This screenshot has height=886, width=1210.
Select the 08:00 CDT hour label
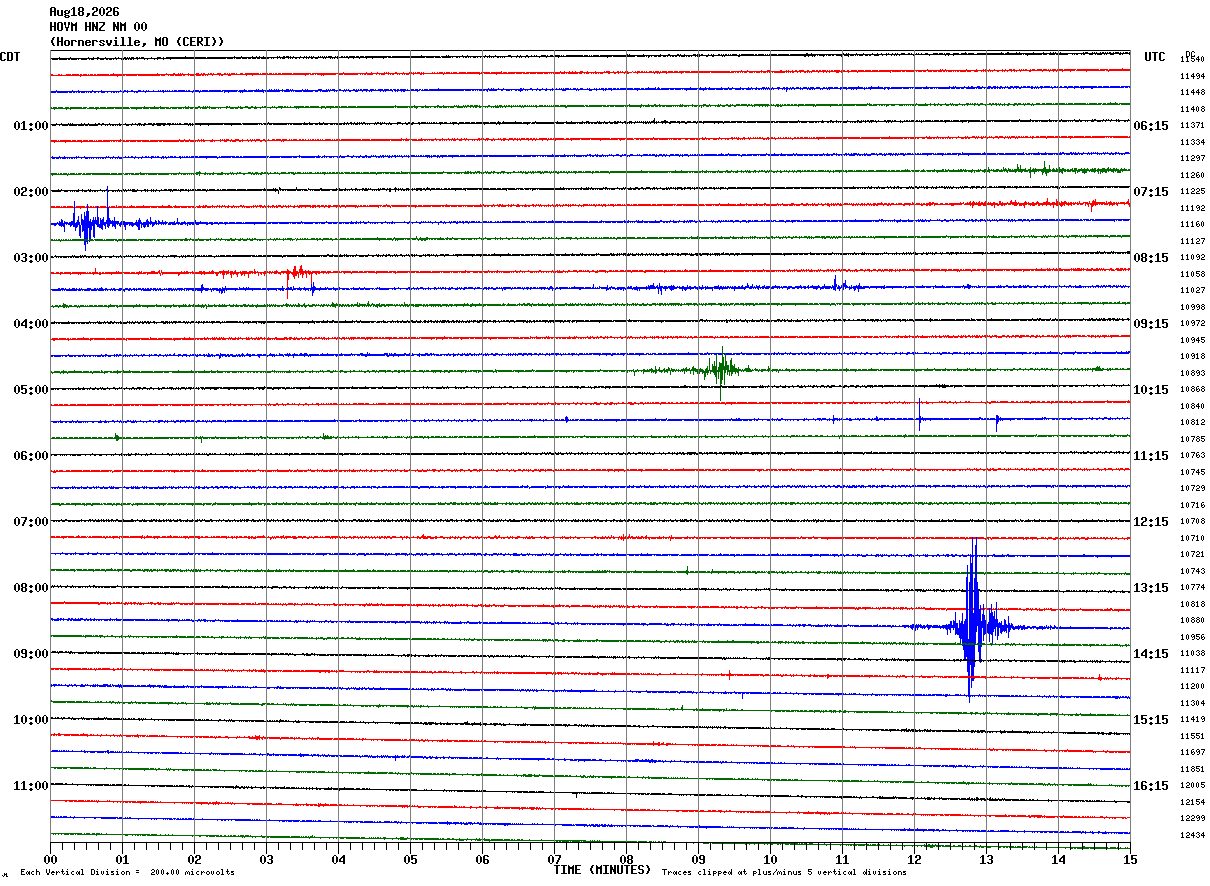pyautogui.click(x=30, y=588)
